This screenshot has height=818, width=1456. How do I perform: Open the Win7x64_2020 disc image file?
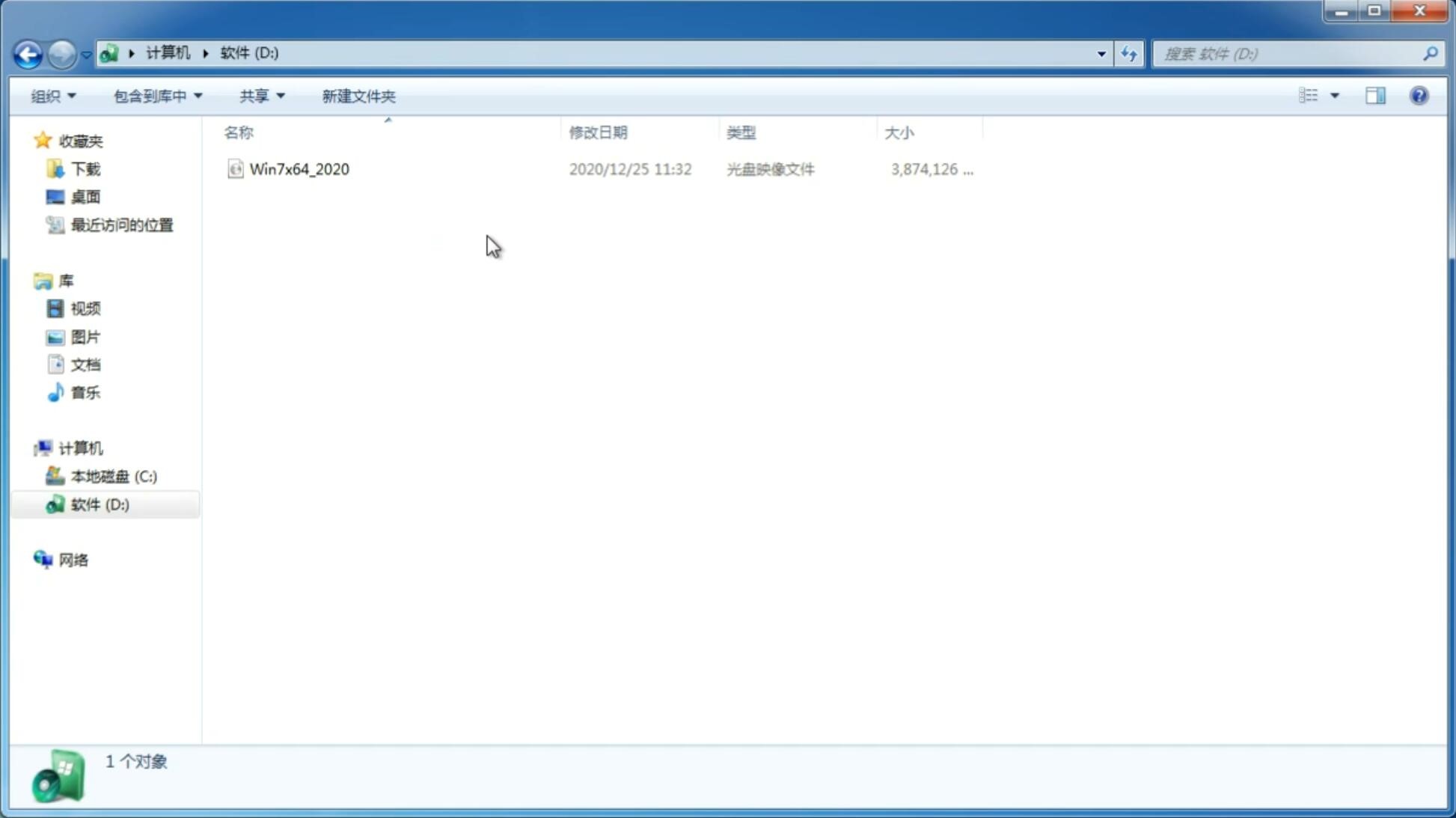point(299,169)
